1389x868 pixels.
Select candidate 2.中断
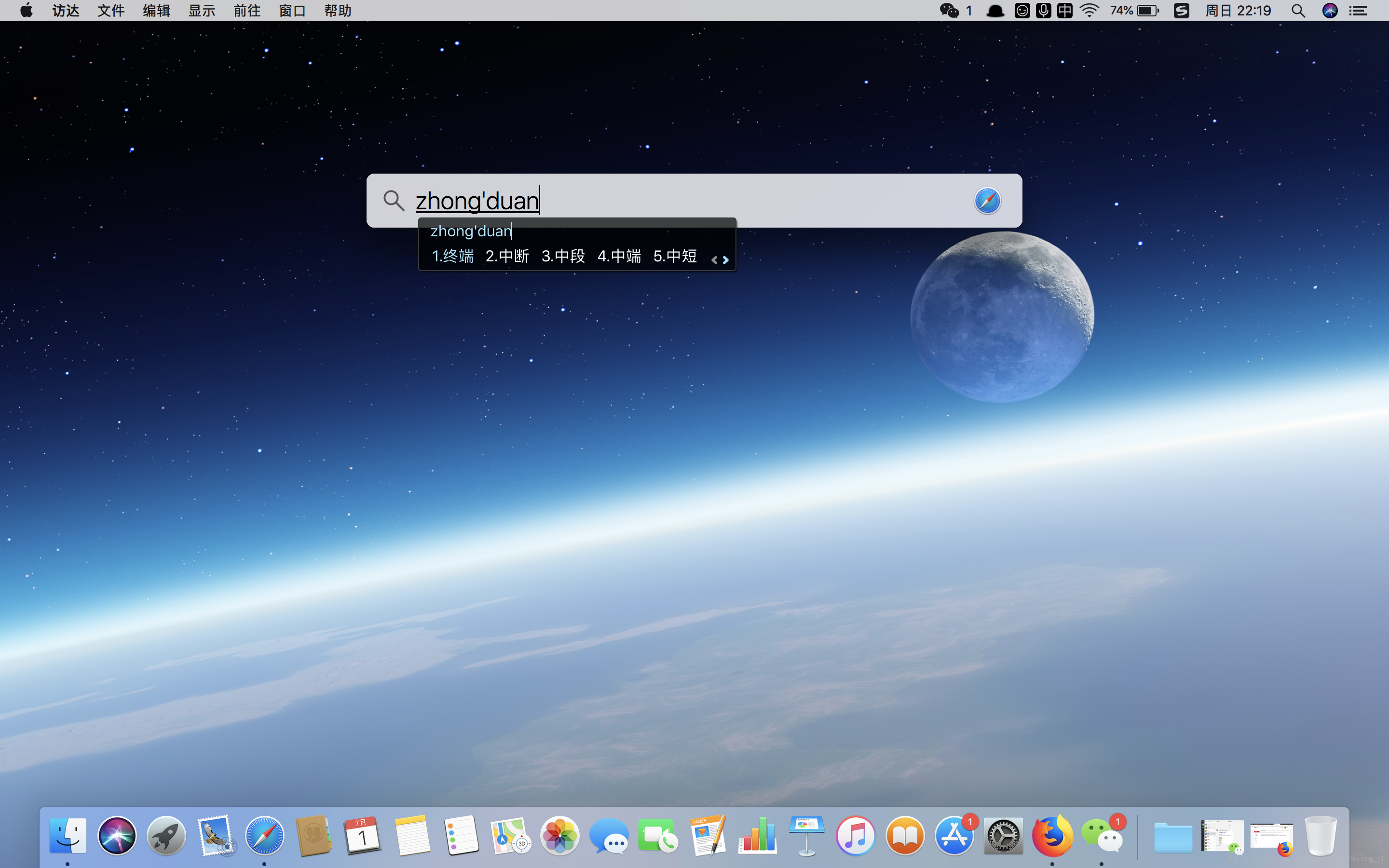click(x=507, y=256)
